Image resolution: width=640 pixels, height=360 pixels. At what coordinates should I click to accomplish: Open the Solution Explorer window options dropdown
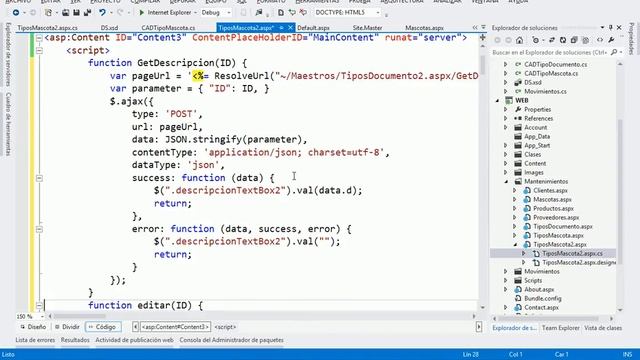click(x=602, y=28)
